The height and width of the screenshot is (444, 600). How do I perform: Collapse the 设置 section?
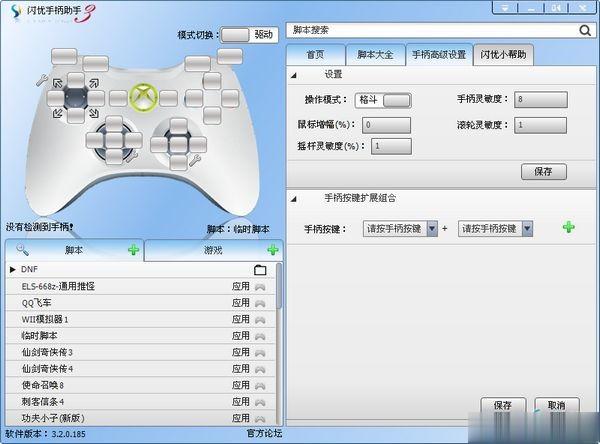tap(293, 75)
